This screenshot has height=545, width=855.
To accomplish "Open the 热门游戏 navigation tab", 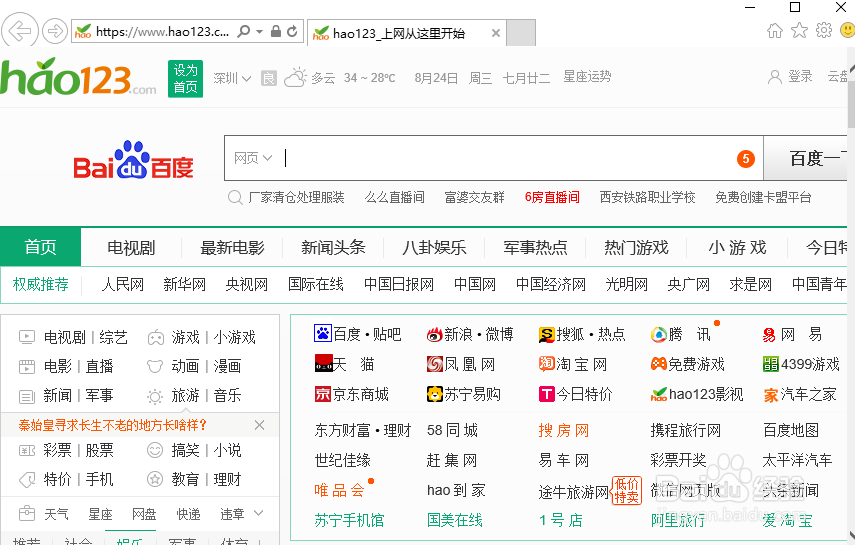I will (x=636, y=248).
